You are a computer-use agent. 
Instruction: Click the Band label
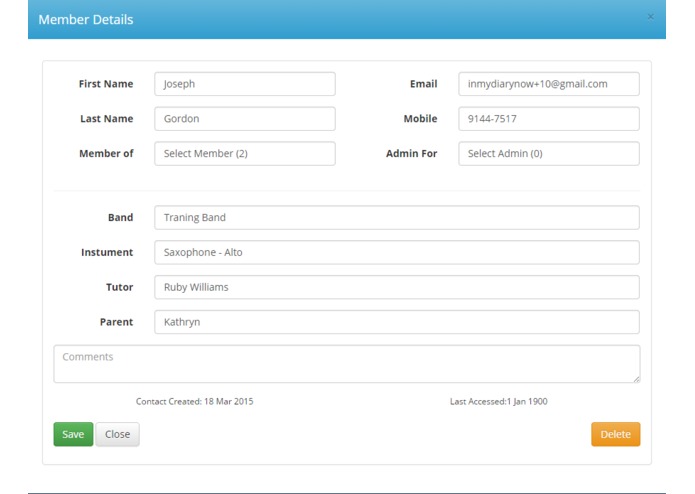click(x=121, y=218)
